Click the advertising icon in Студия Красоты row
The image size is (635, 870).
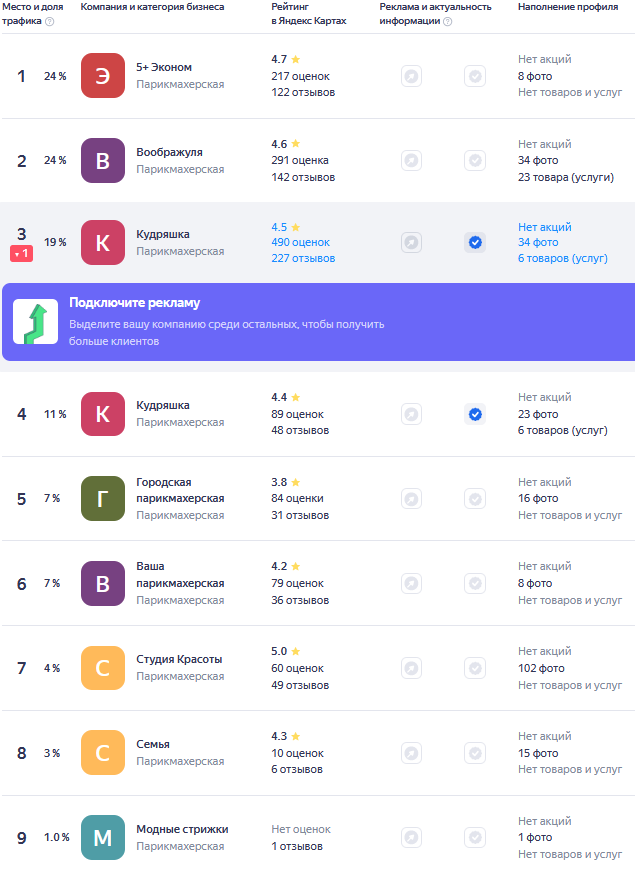tap(411, 668)
